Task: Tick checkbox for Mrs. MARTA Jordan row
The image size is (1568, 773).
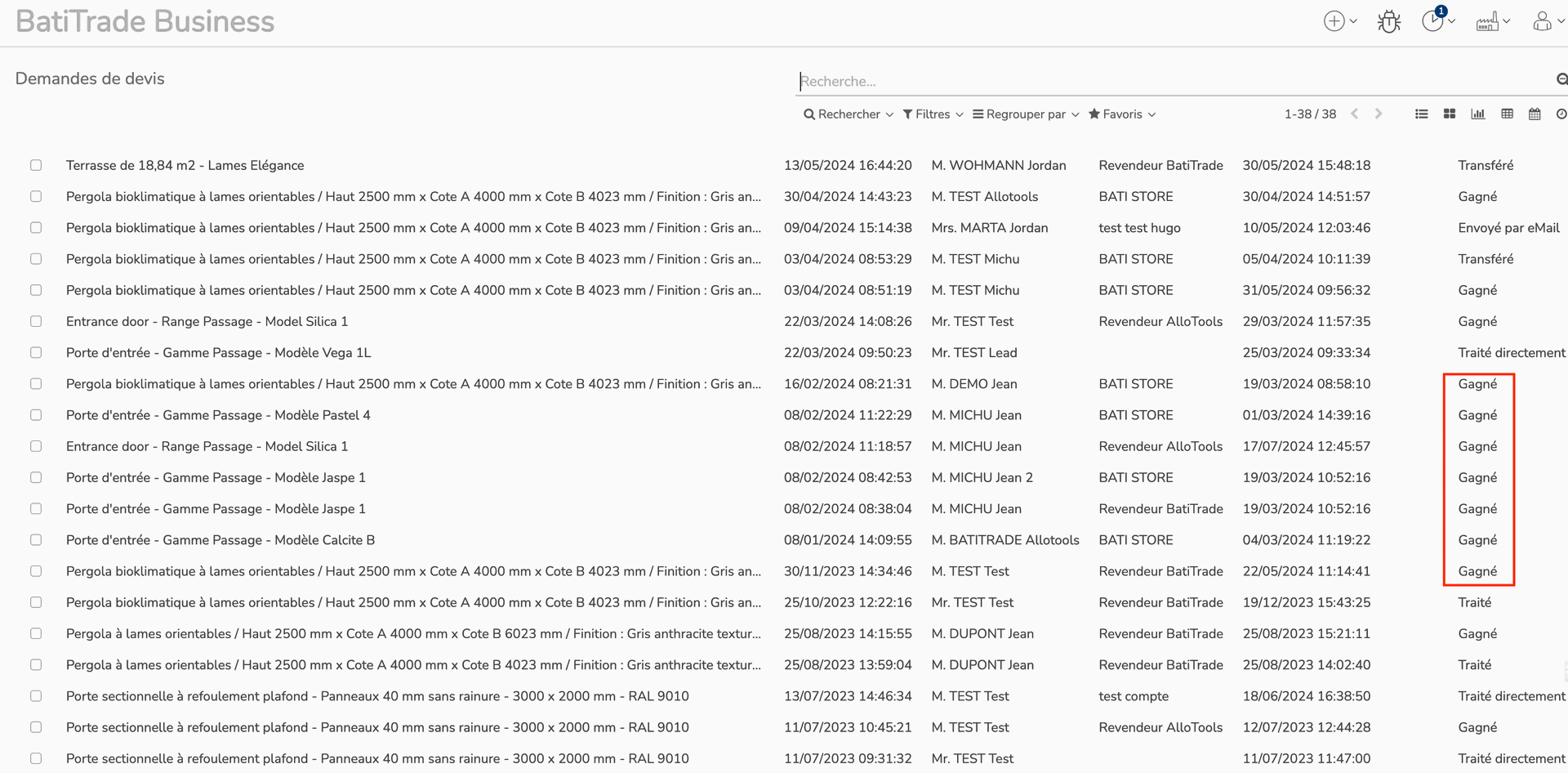Action: point(36,227)
